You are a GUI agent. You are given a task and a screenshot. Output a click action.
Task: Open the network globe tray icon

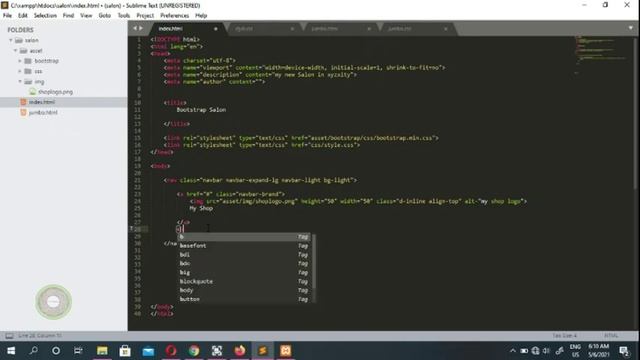click(535, 351)
